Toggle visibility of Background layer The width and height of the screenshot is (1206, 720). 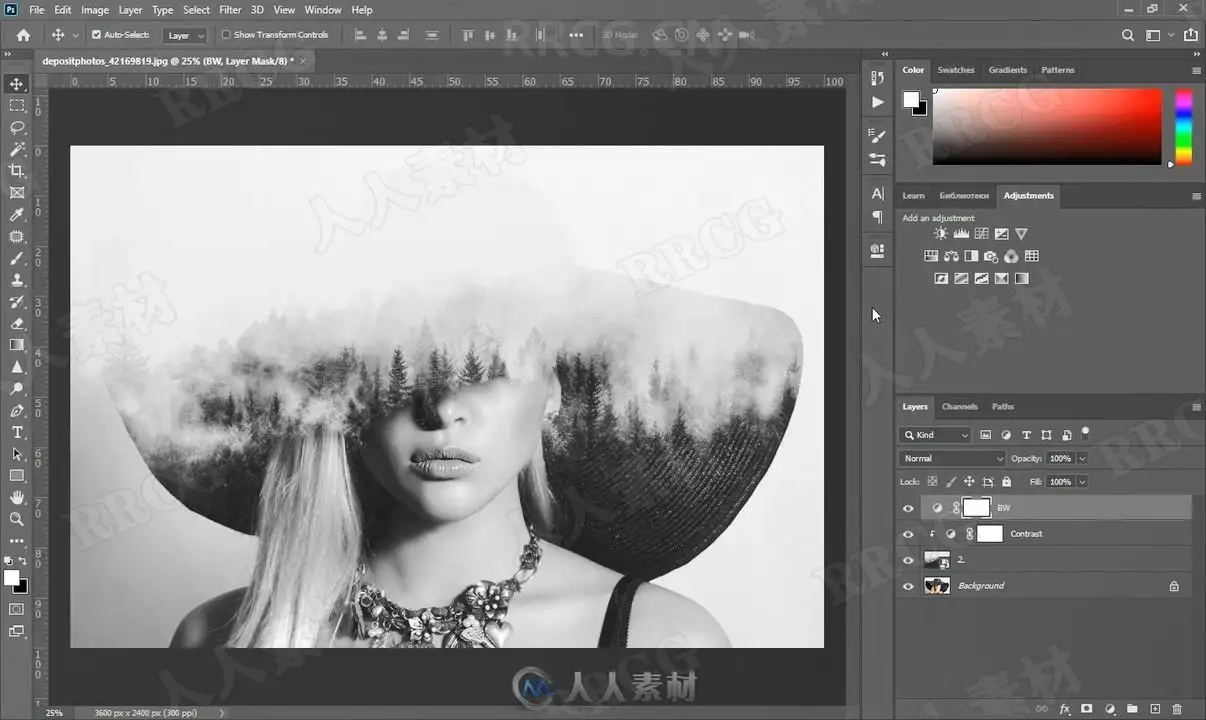point(908,586)
